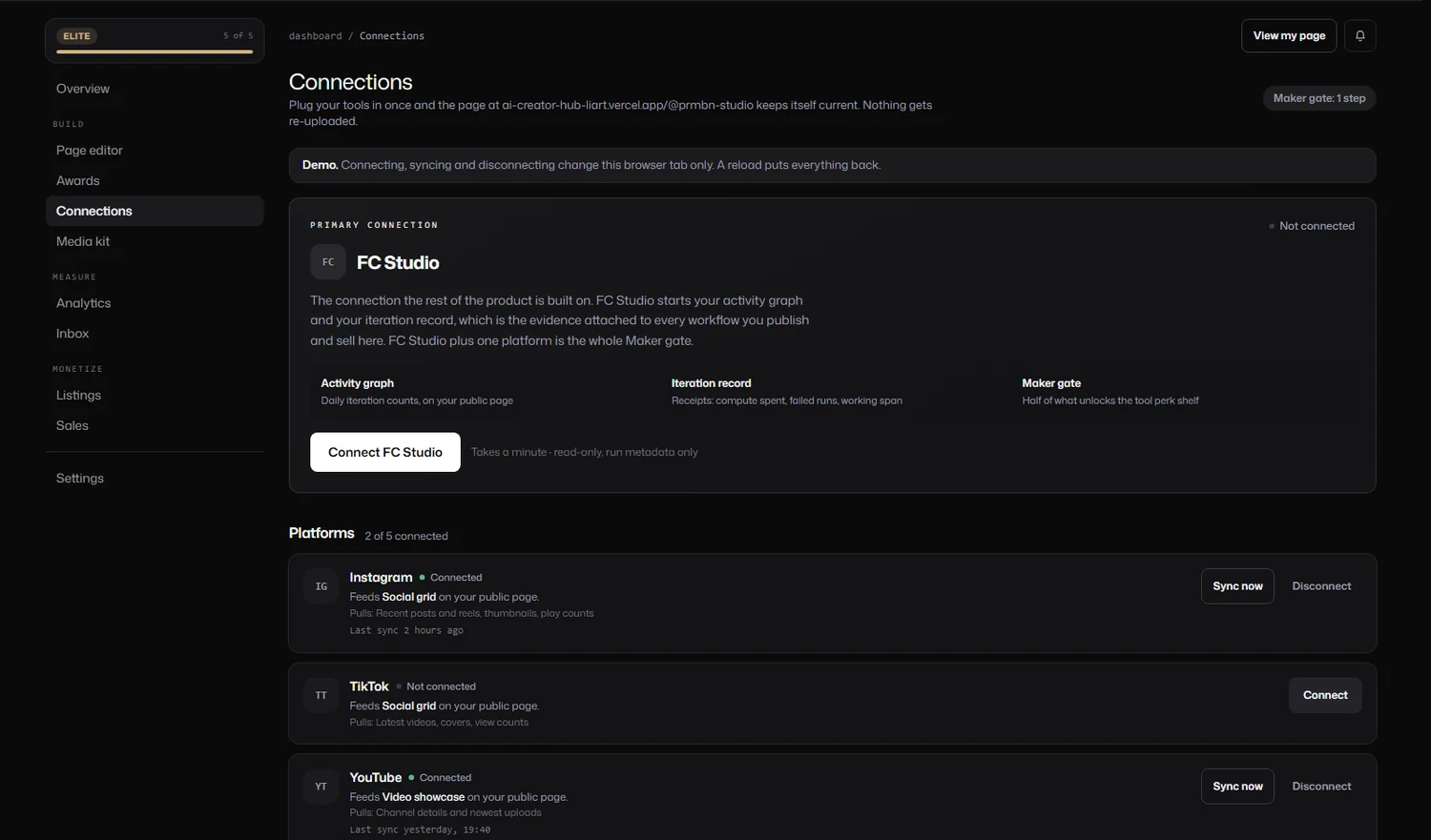The width and height of the screenshot is (1431, 840).
Task: Click the Iteration record feature card
Action: [832, 391]
